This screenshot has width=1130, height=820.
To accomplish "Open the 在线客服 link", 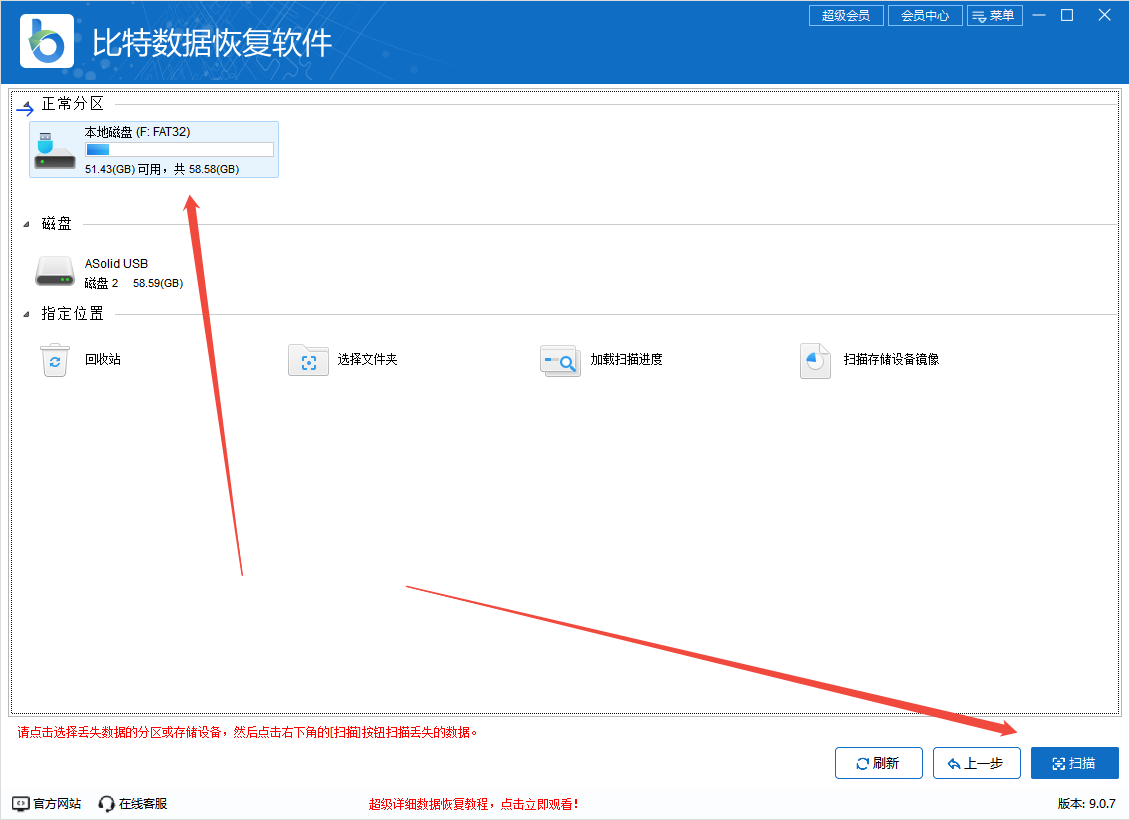I will point(143,803).
